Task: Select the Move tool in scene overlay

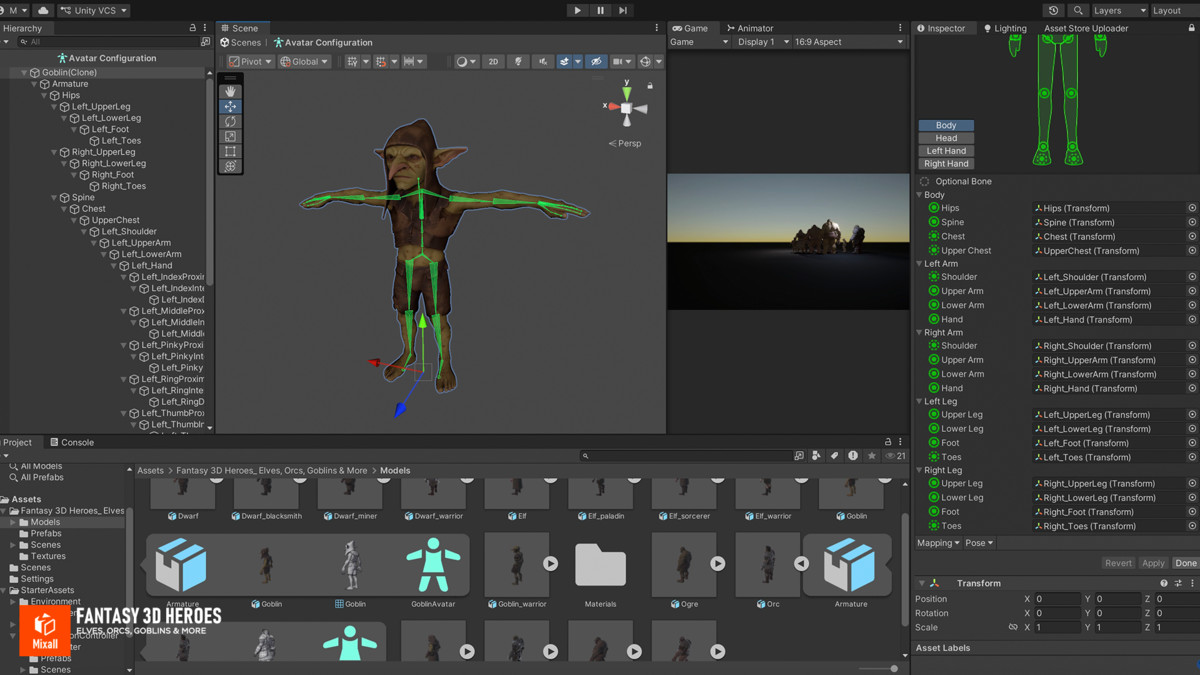Action: pos(230,106)
